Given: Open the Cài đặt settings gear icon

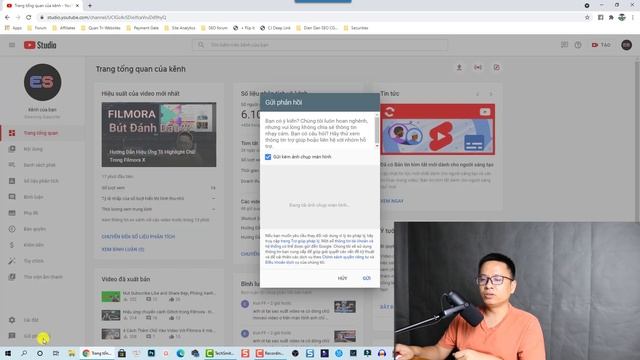Looking at the screenshot, I should click(12, 320).
